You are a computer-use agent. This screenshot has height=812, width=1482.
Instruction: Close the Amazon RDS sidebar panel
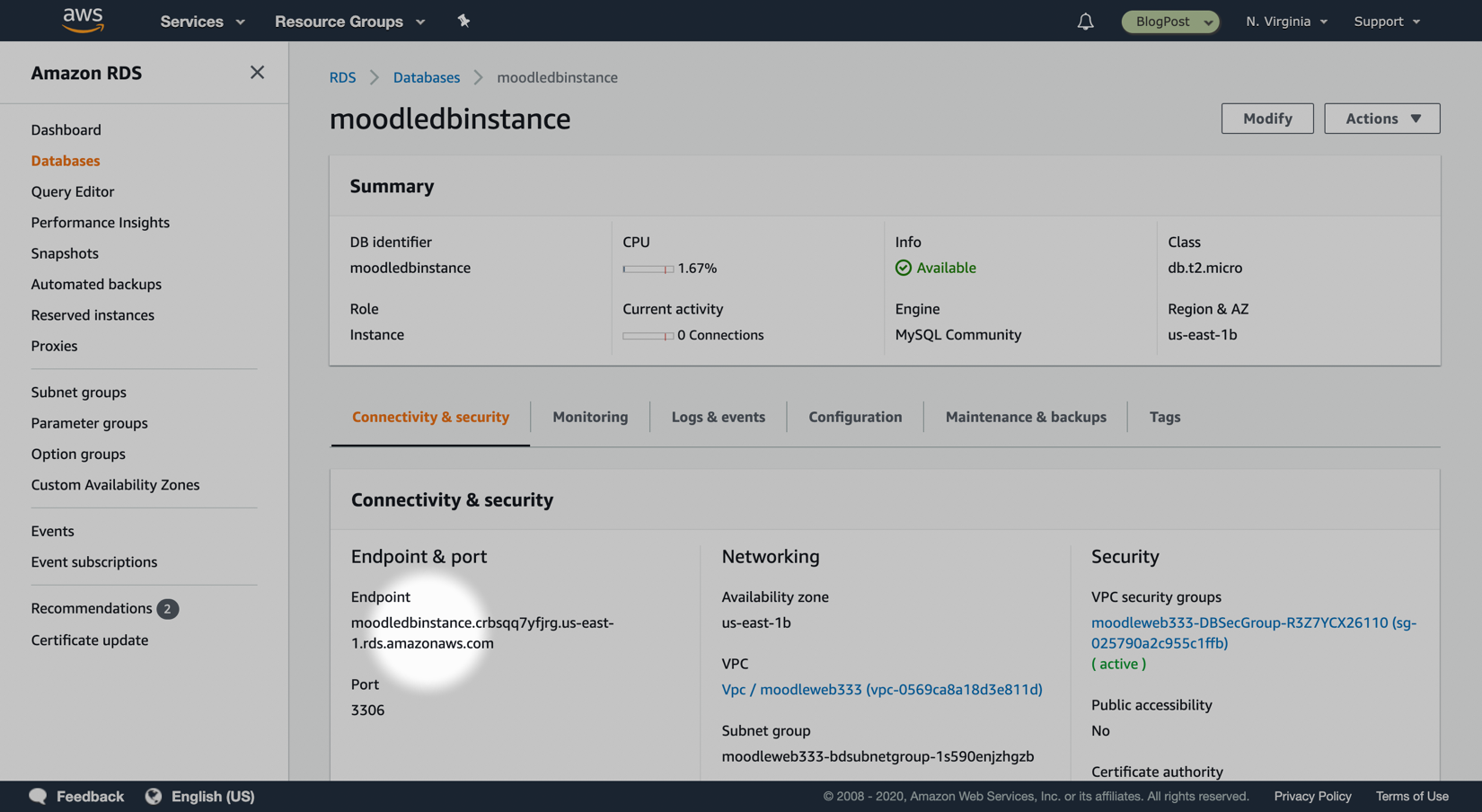pyautogui.click(x=257, y=73)
